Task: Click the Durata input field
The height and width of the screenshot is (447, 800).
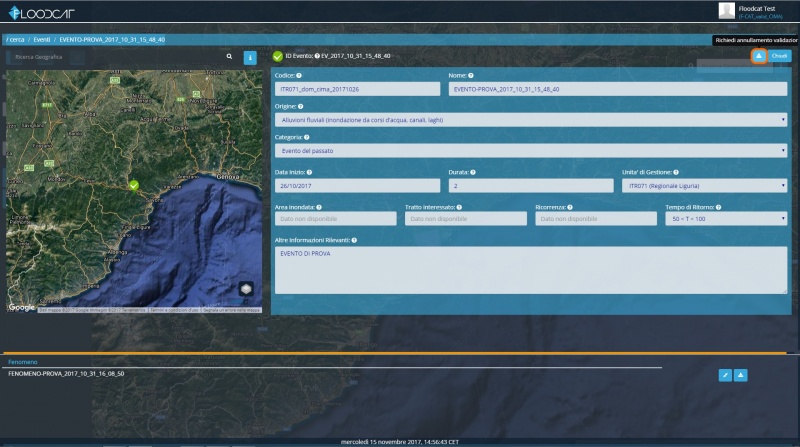Action: [530, 186]
